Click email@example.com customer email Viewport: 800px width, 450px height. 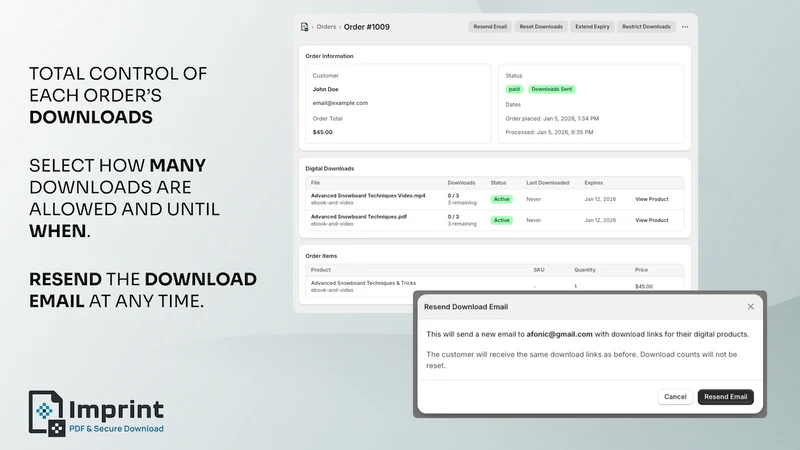(340, 103)
